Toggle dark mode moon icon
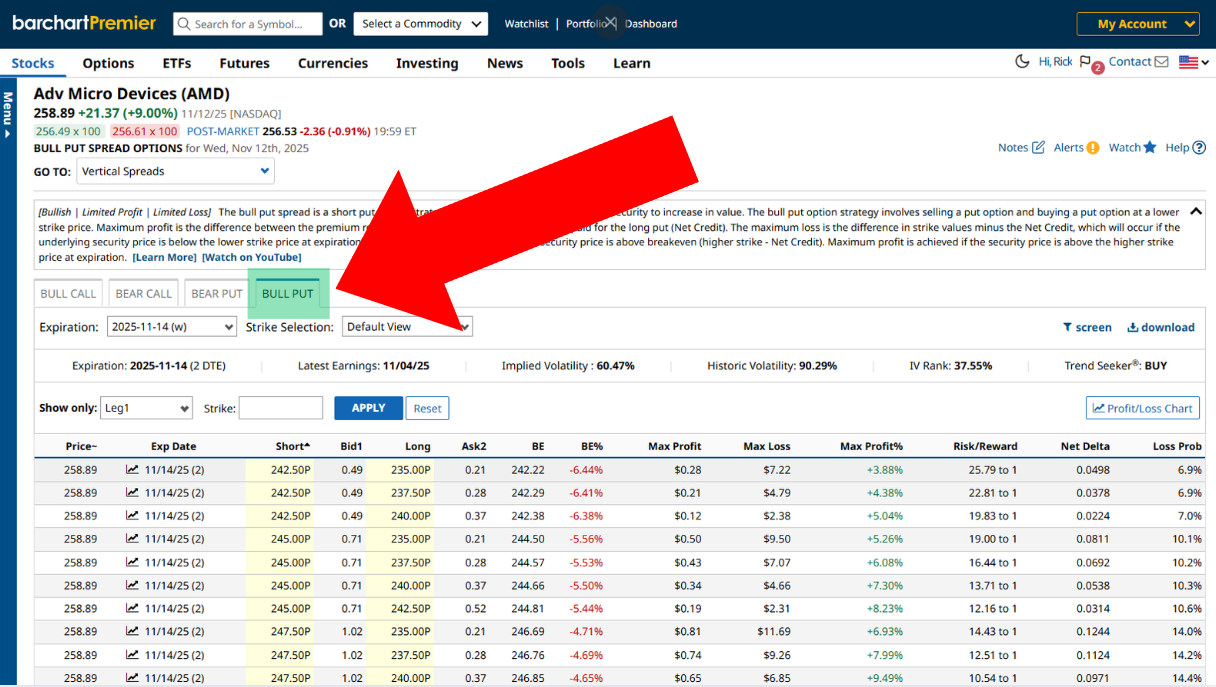This screenshot has width=1216, height=687. pos(1022,62)
